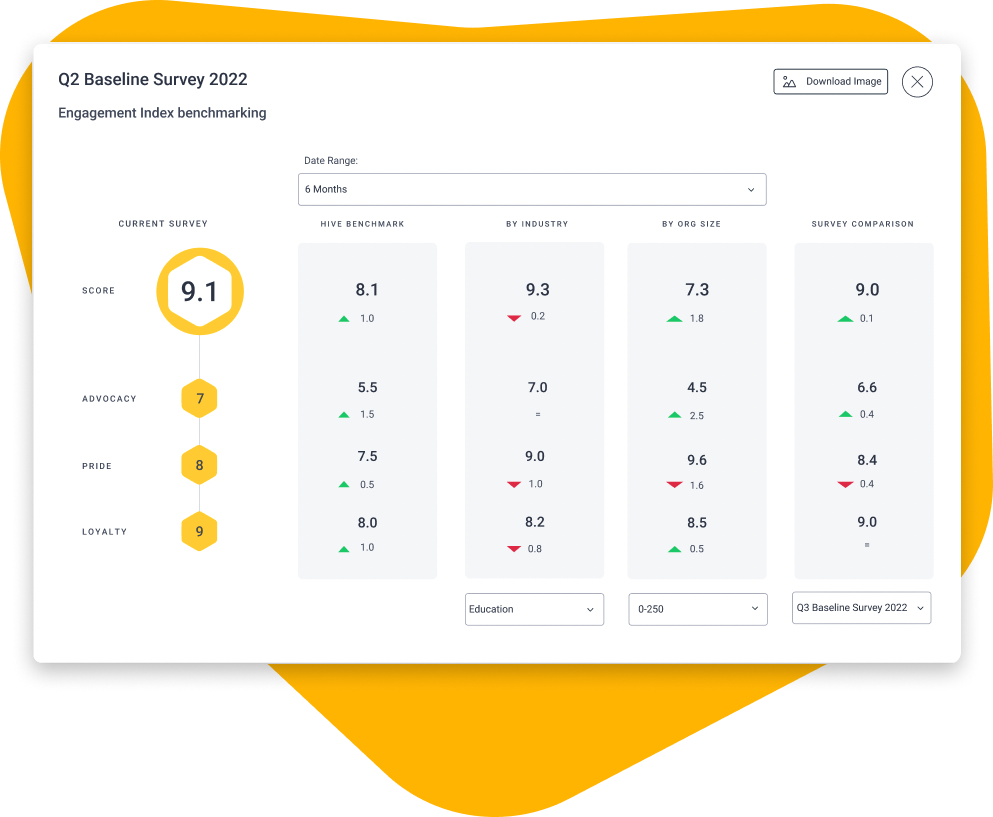Image resolution: width=993 pixels, height=817 pixels.
Task: Click the BY INDUSTRY column header
Action: tap(537, 224)
